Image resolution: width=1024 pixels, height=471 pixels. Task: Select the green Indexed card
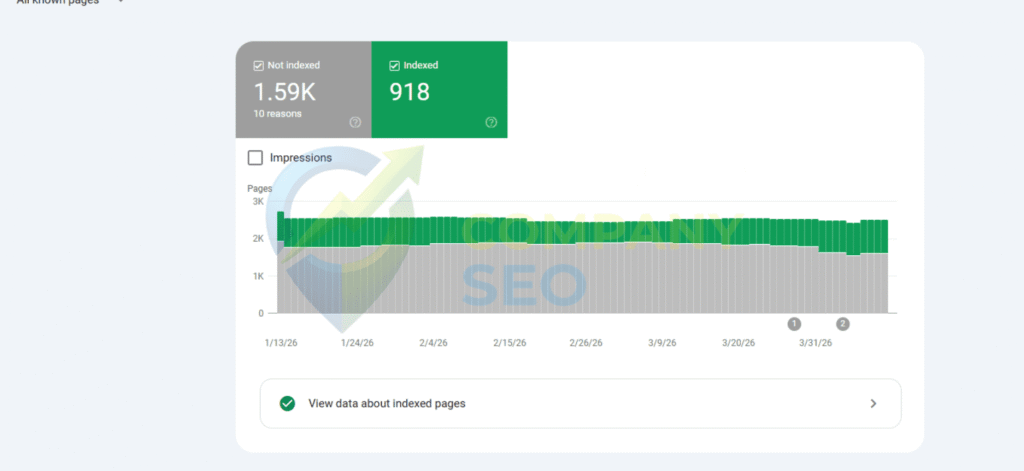tap(439, 90)
